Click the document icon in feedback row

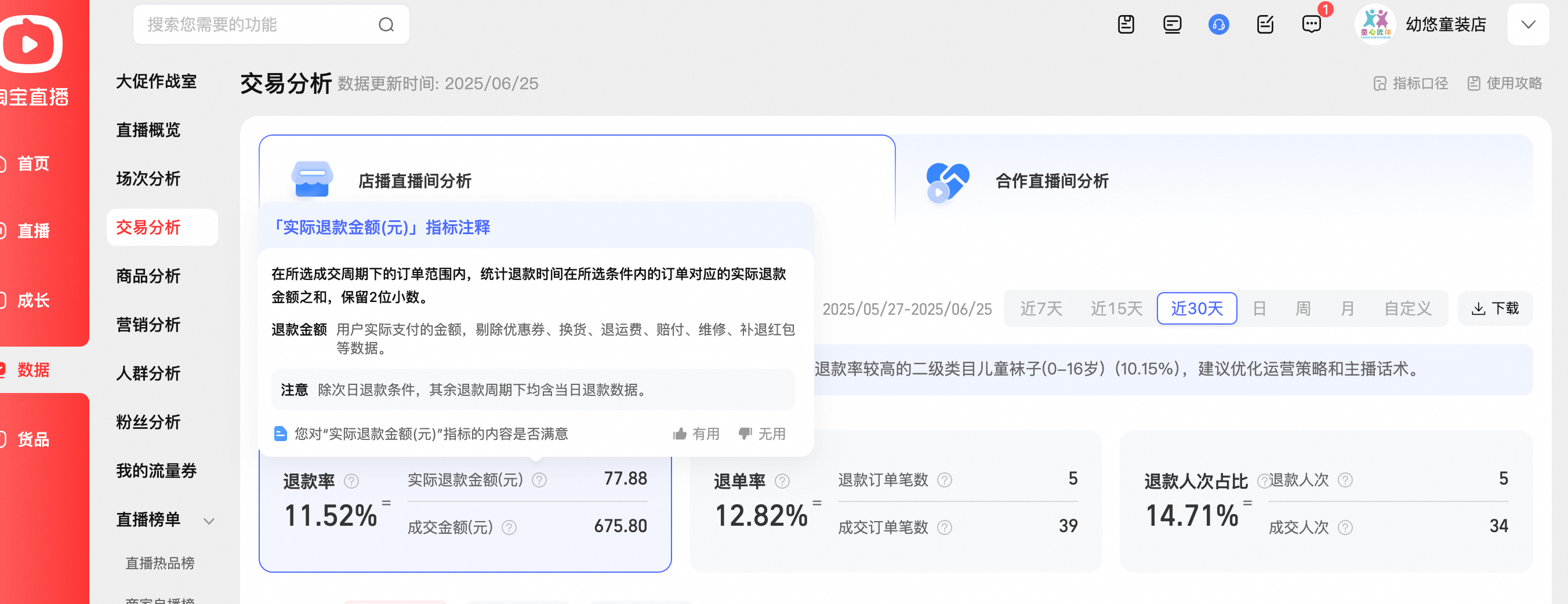[280, 434]
